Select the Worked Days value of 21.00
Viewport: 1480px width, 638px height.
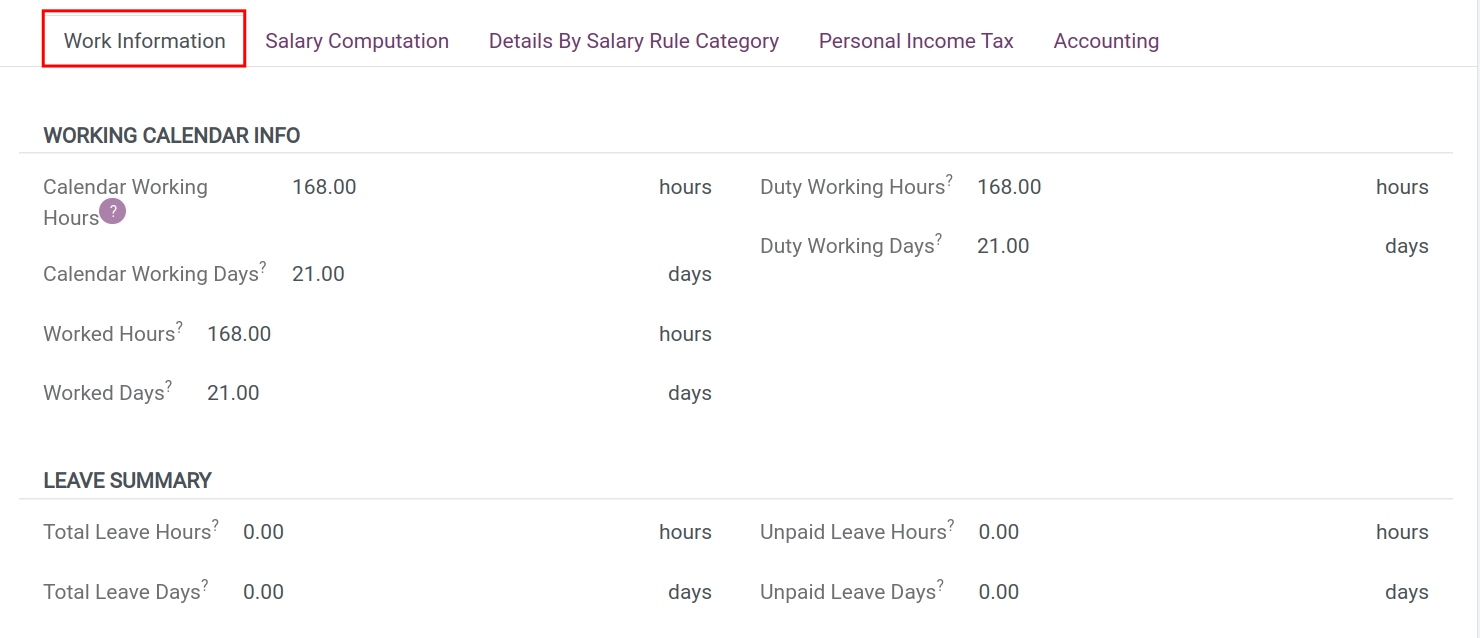click(233, 392)
